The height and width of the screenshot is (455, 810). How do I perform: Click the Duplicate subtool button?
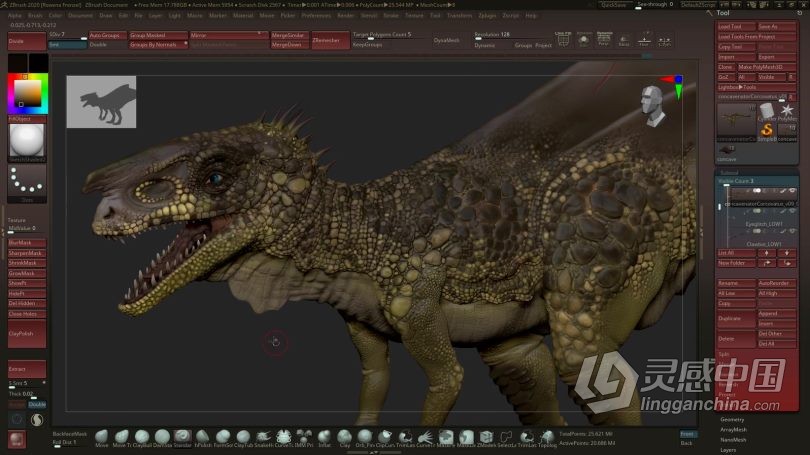pyautogui.click(x=736, y=319)
